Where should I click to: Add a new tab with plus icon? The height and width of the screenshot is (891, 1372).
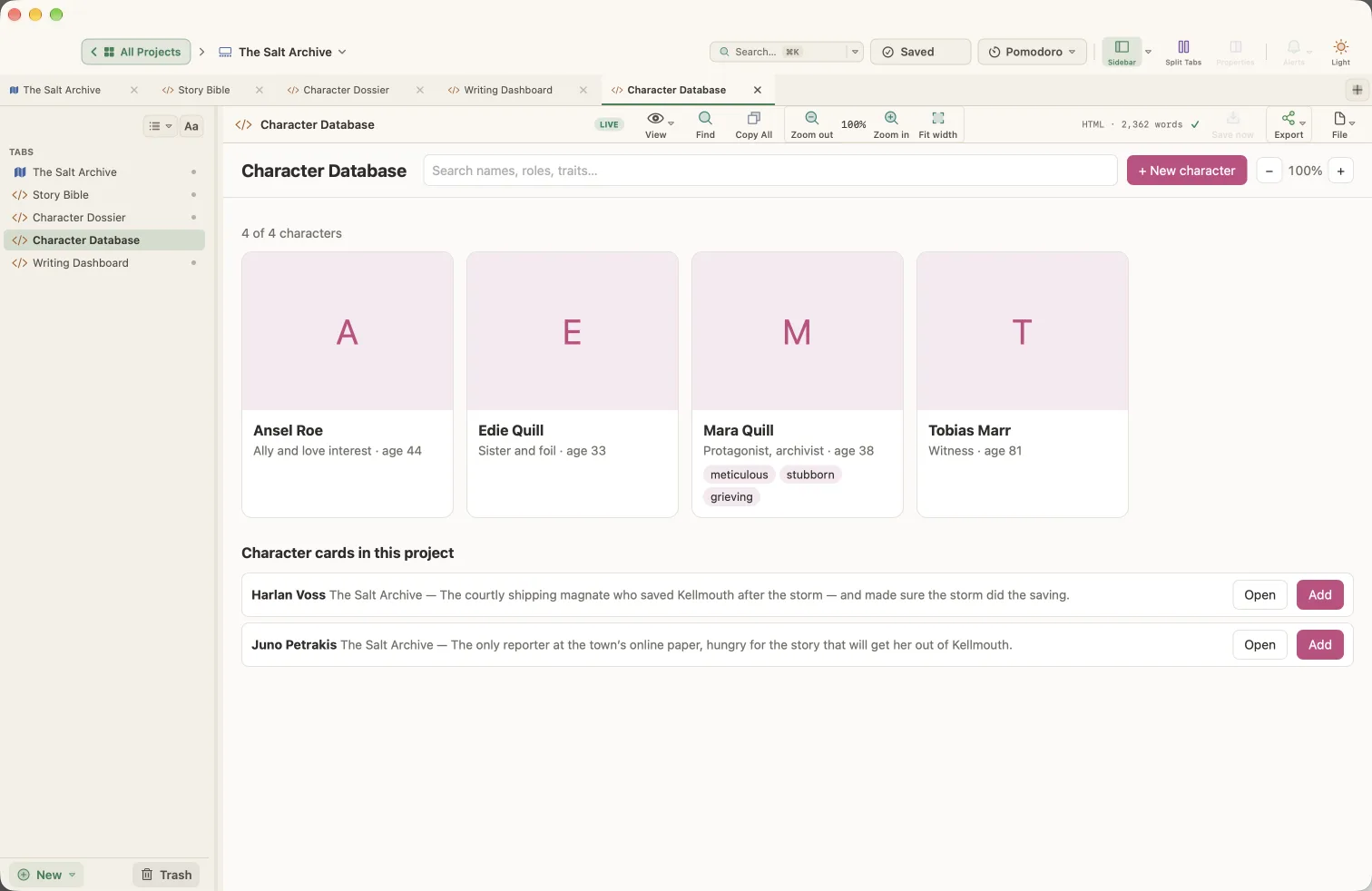pyautogui.click(x=1357, y=90)
